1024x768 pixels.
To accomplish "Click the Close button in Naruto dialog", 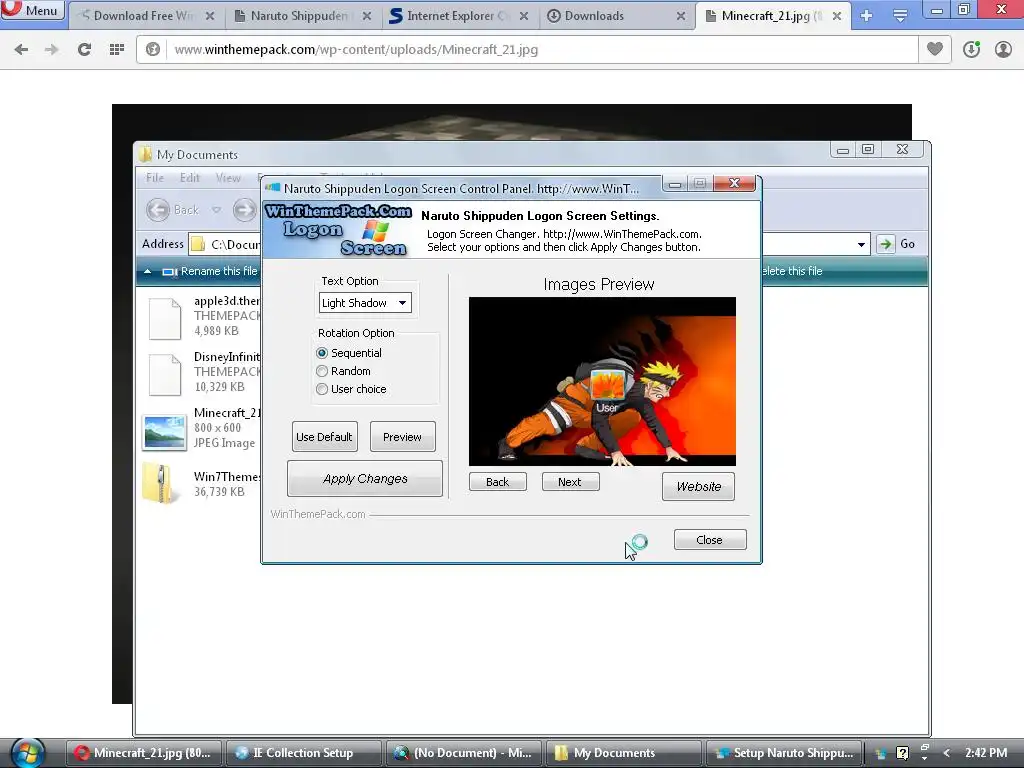I will (x=710, y=540).
